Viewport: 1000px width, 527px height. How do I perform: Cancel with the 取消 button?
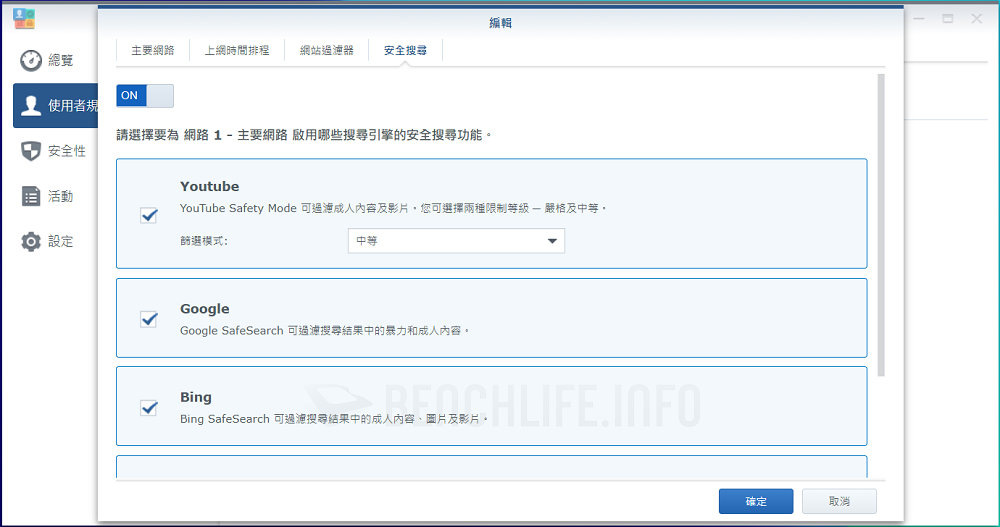(839, 501)
